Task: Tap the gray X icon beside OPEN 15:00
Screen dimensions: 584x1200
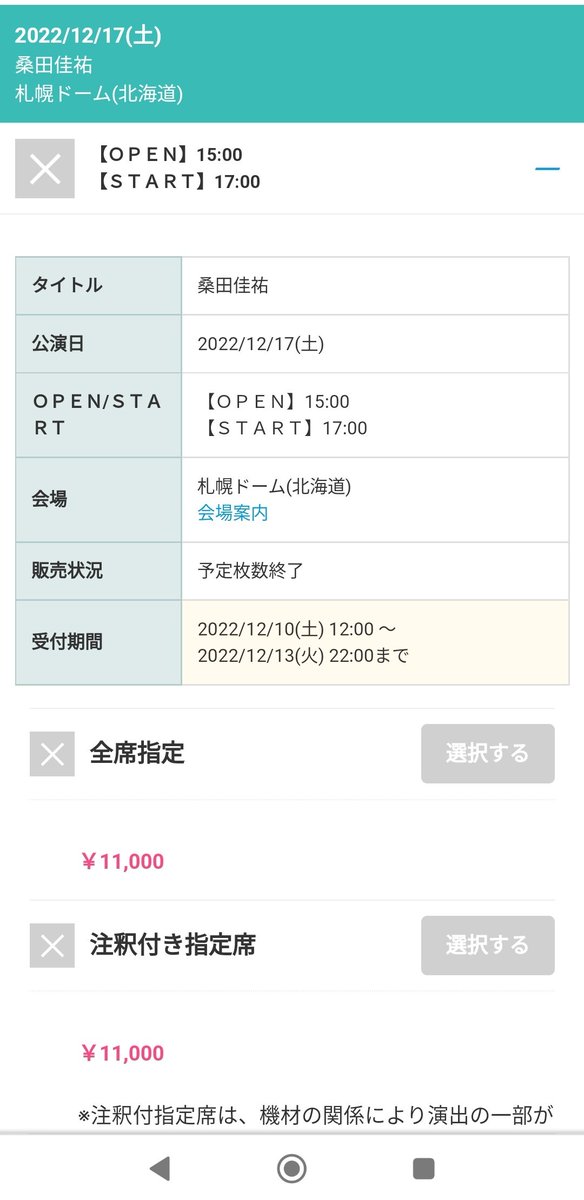Action: pos(45,168)
